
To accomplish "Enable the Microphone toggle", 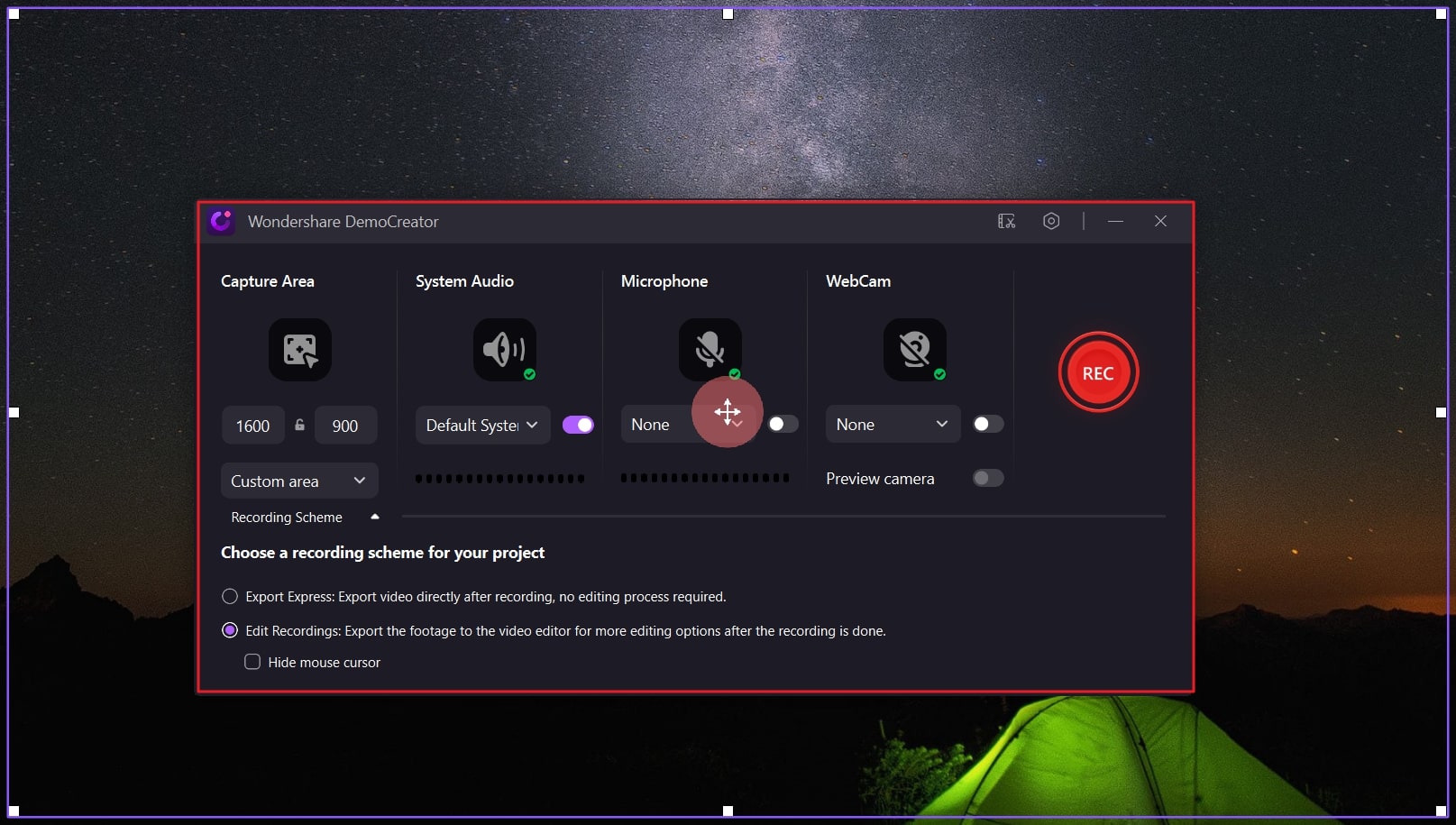I will point(783,424).
